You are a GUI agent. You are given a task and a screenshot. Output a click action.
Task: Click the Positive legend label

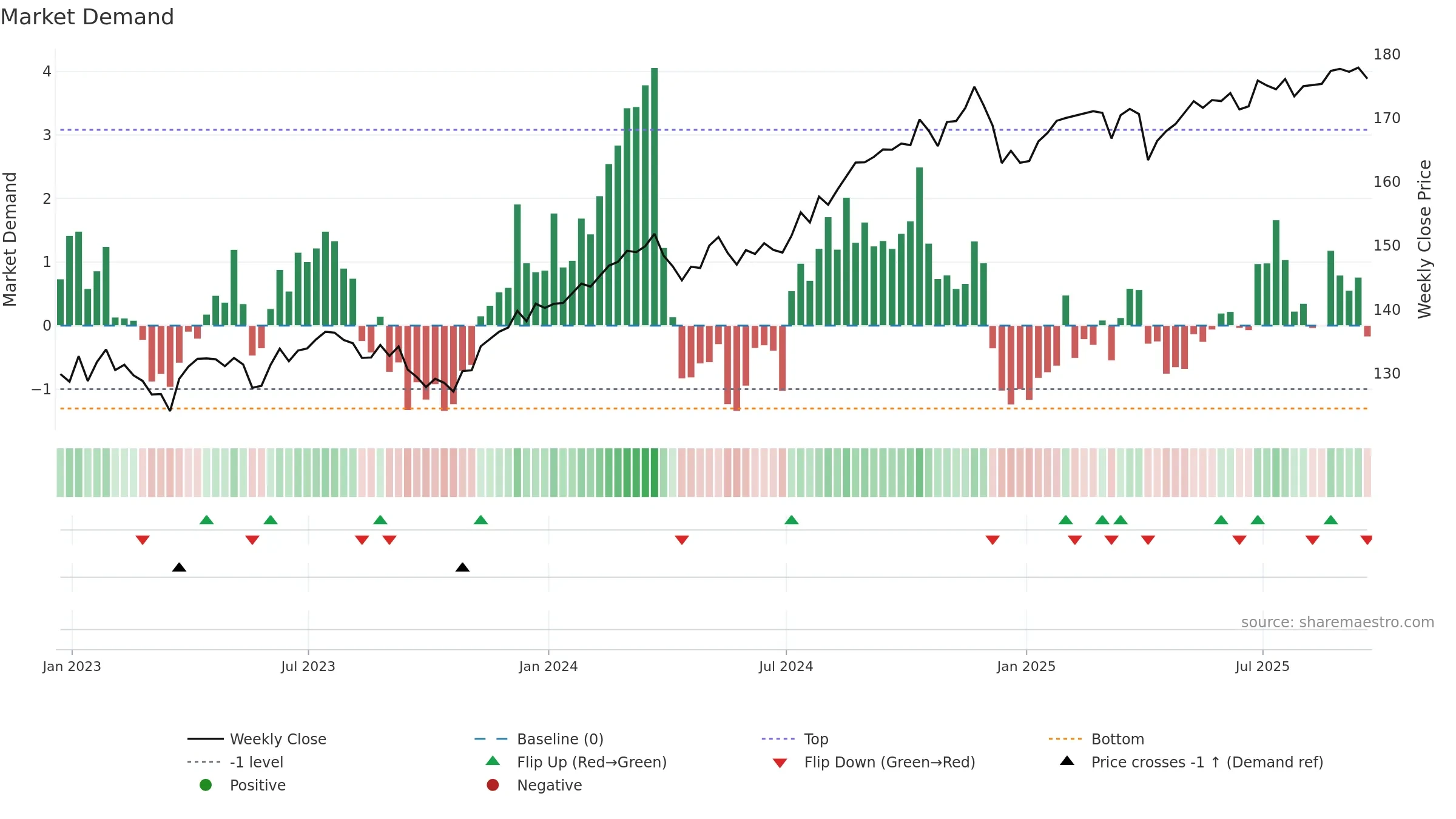click(257, 785)
